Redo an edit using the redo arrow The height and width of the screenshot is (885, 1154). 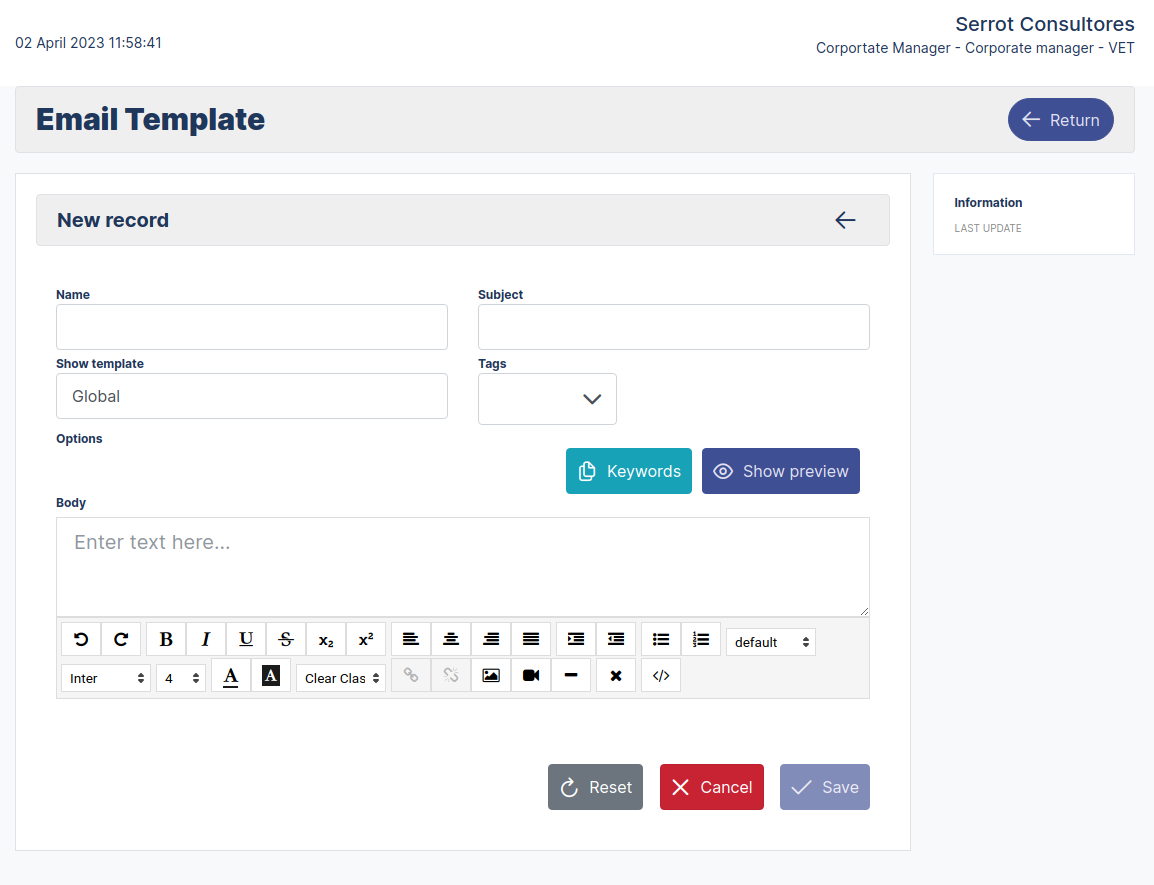pos(121,639)
